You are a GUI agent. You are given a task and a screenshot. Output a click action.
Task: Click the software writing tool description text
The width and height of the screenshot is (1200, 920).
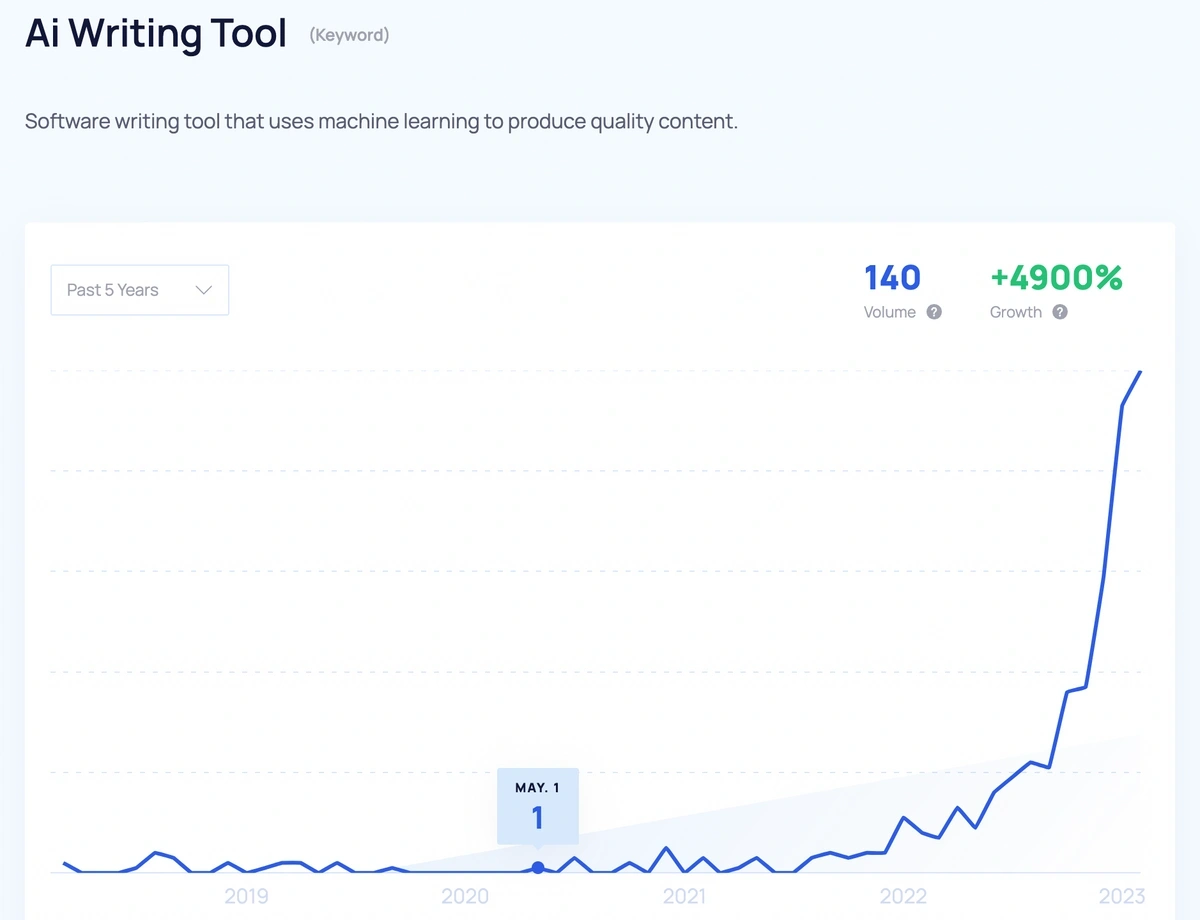(x=381, y=122)
